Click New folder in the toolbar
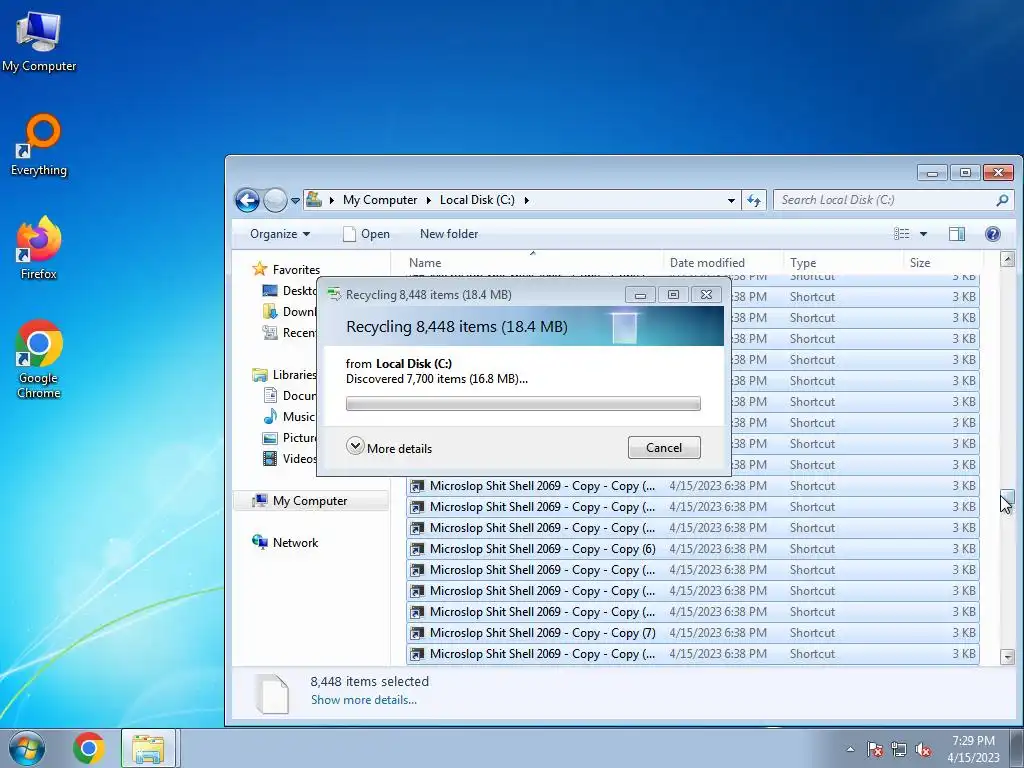Image resolution: width=1024 pixels, height=768 pixels. [x=449, y=234]
